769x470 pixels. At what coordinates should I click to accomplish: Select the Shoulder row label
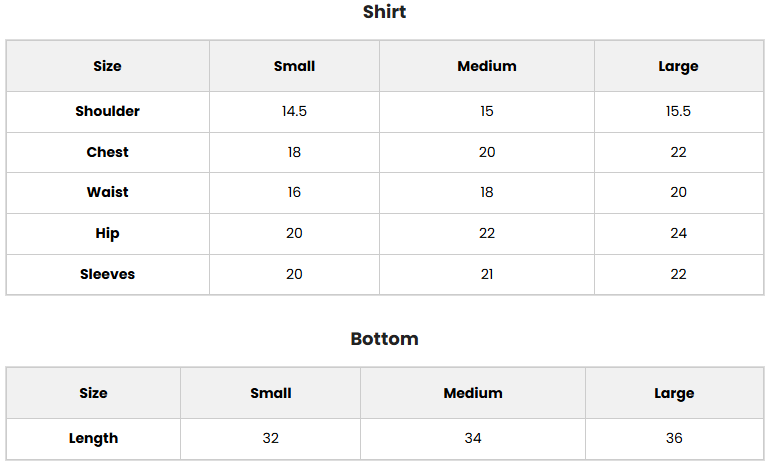(x=107, y=111)
